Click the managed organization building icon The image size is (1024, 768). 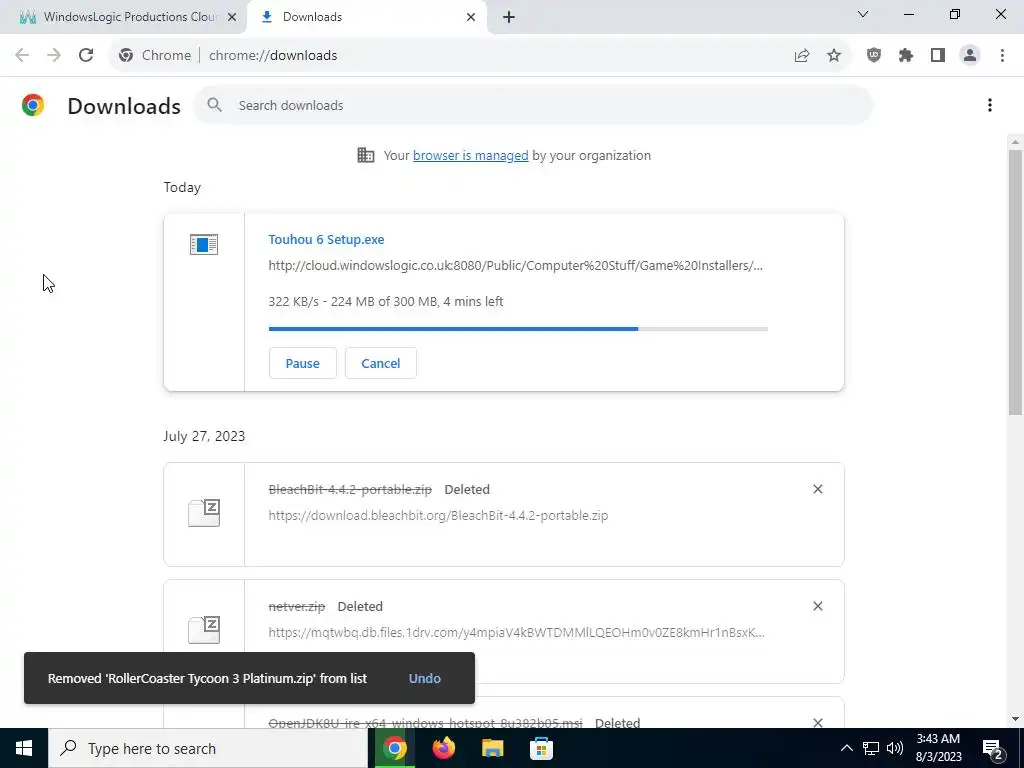pos(366,155)
